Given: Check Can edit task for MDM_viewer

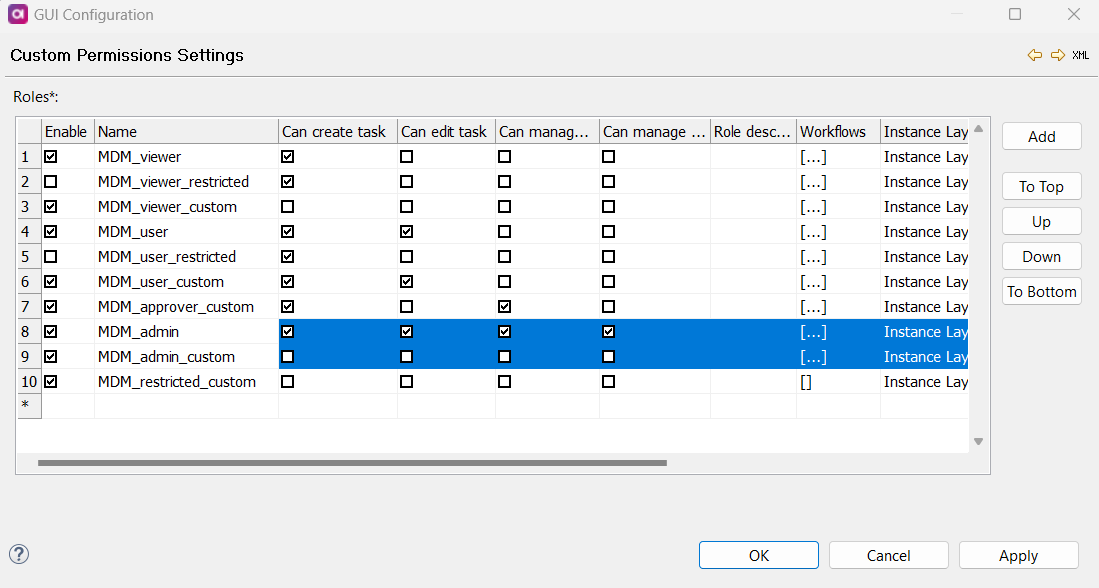Looking at the screenshot, I should 406,156.
